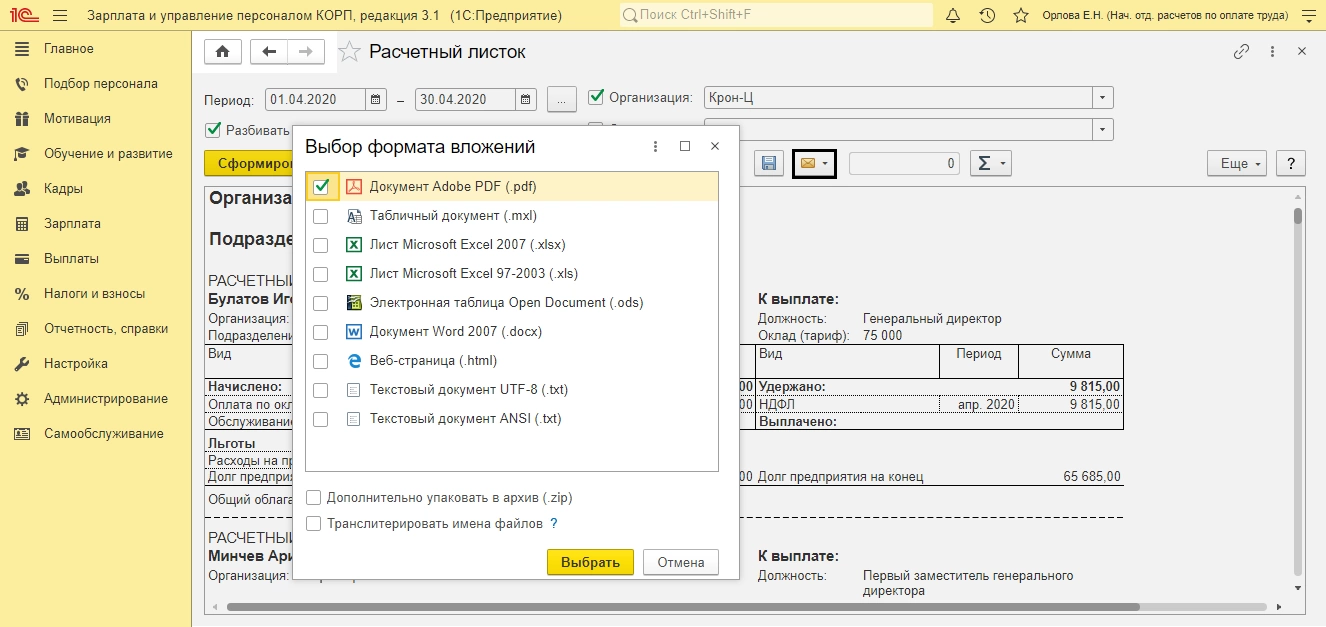Uncheck Adobe PDF document format
The width and height of the screenshot is (1326, 627).
(x=321, y=186)
